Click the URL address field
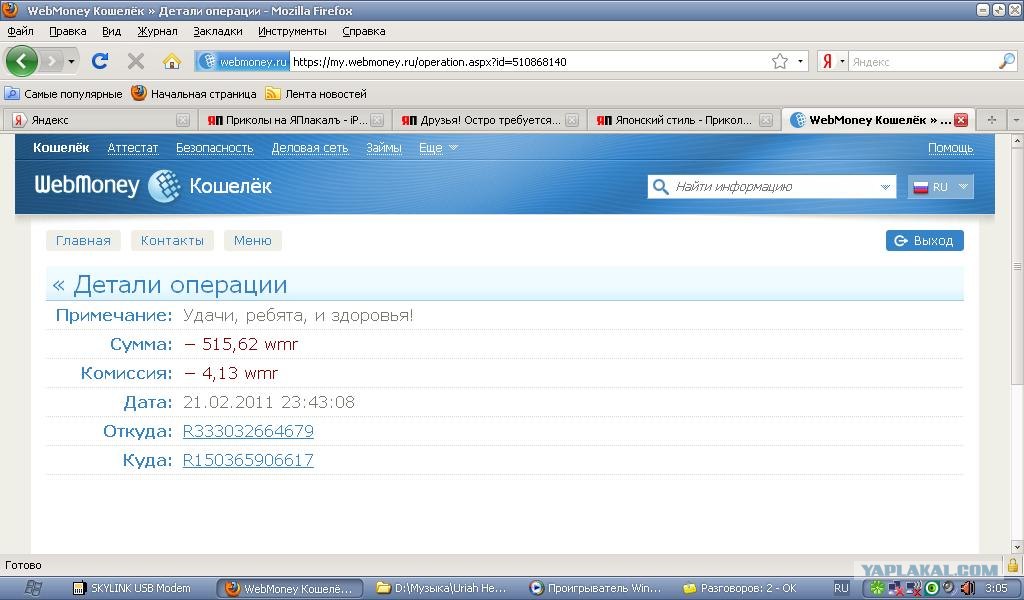Image resolution: width=1024 pixels, height=600 pixels. point(529,61)
